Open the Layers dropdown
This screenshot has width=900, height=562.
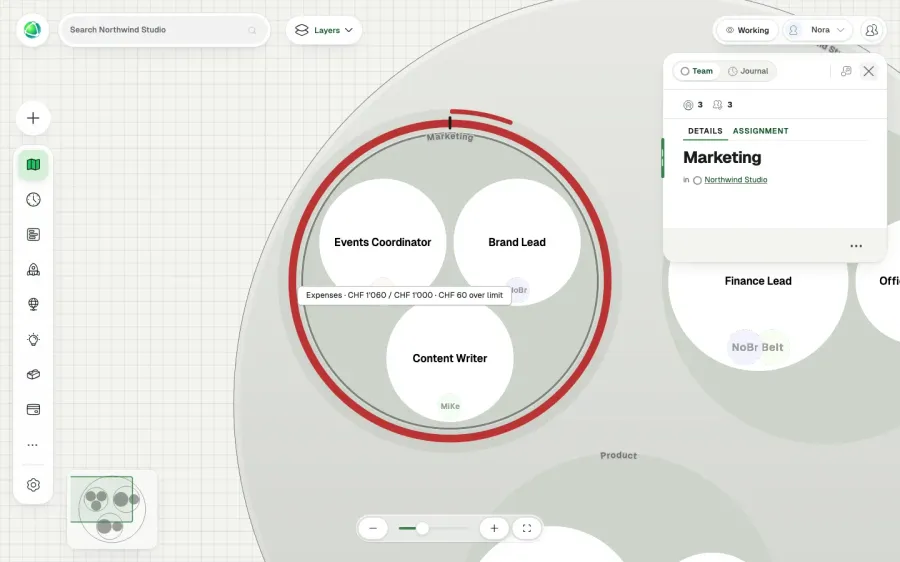point(324,30)
